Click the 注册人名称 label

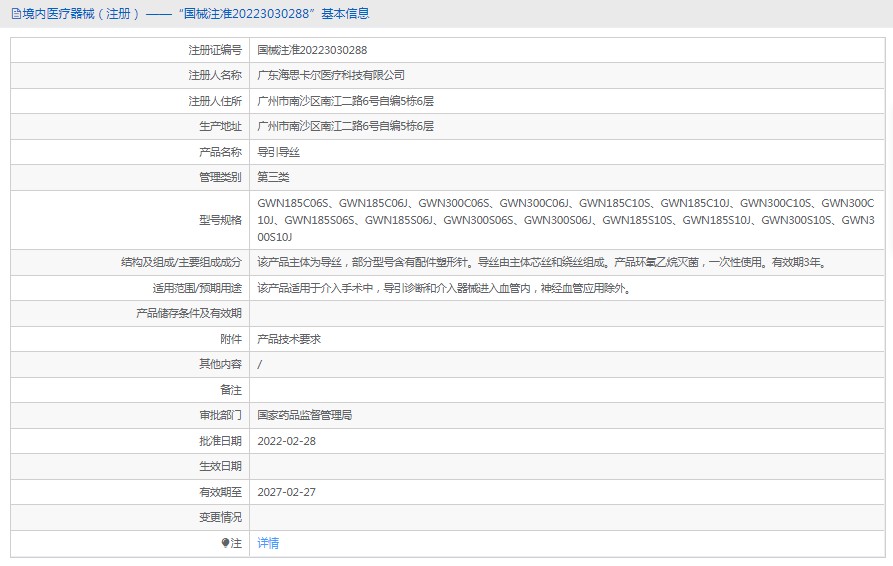(x=215, y=75)
